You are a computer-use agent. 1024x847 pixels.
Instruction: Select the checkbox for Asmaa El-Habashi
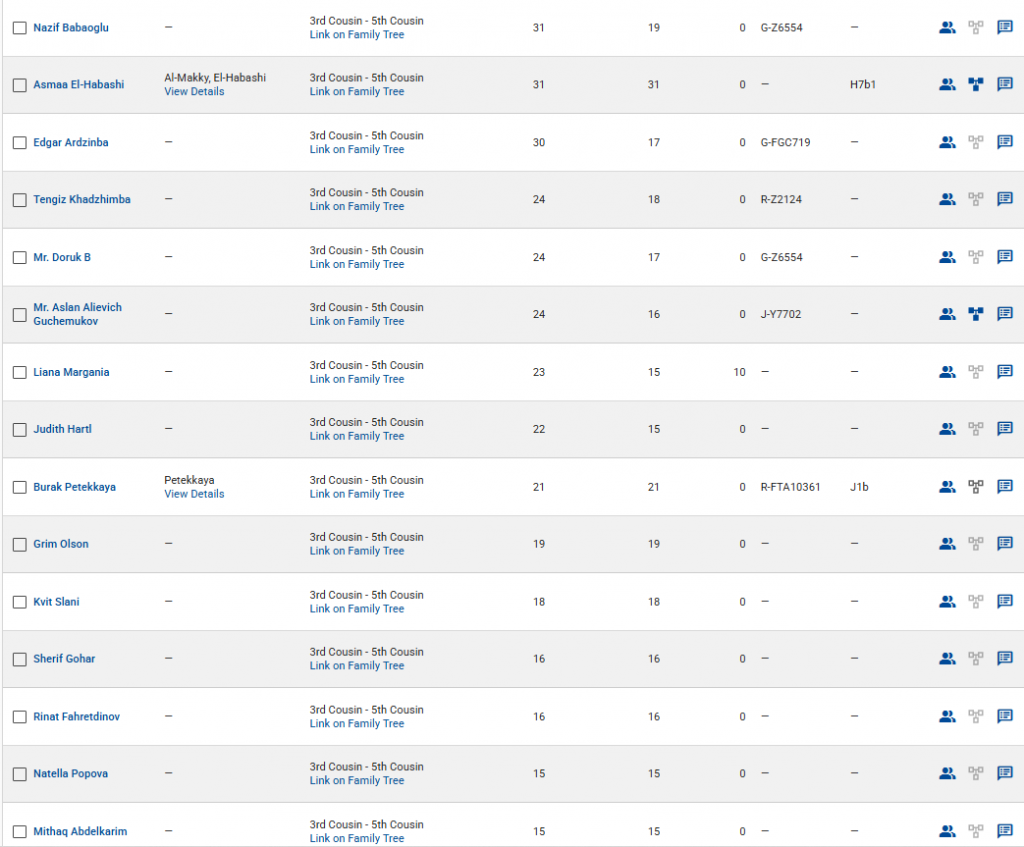19,85
